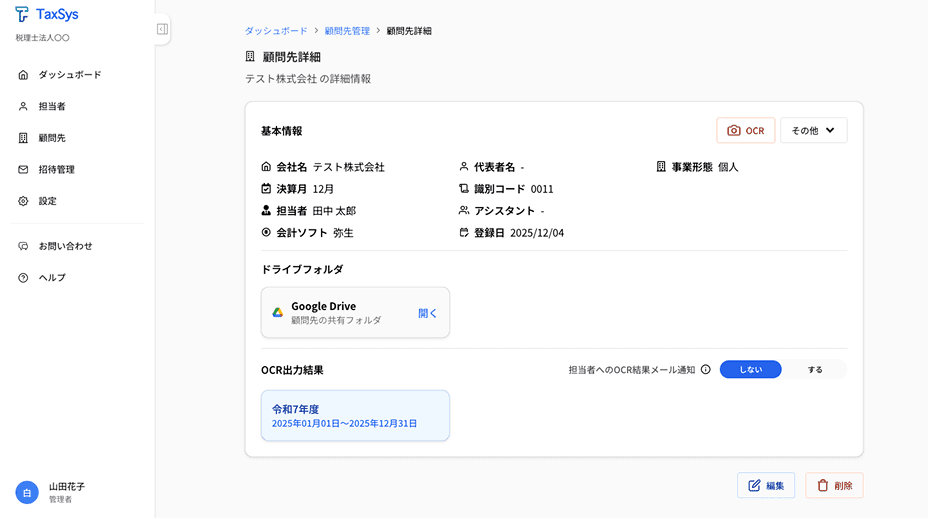Click the 削除 button label
Image resolution: width=928 pixels, height=519 pixels.
pos(843,486)
